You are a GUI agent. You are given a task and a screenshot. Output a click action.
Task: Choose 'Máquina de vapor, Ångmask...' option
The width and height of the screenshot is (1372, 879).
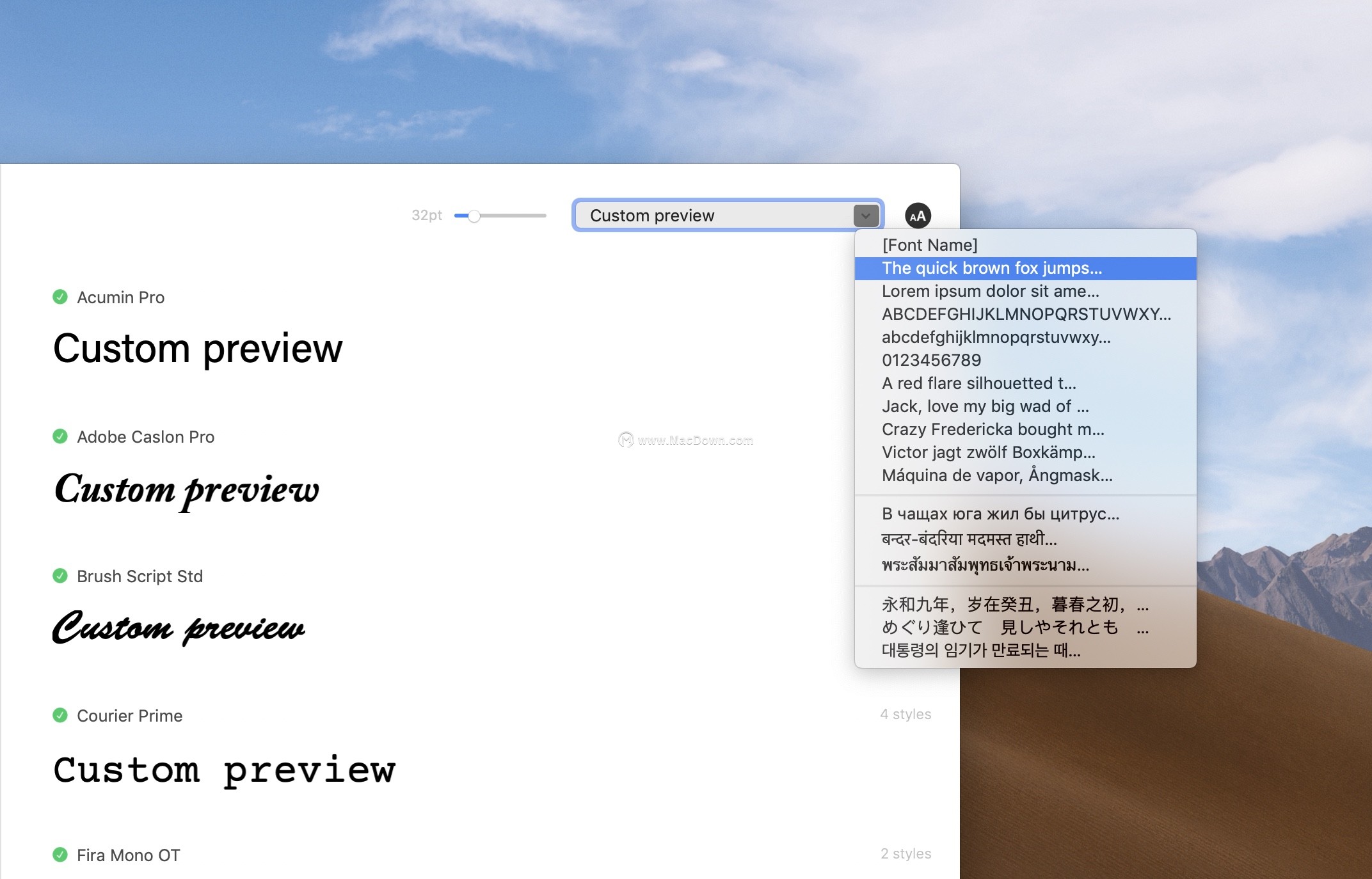click(x=1025, y=475)
